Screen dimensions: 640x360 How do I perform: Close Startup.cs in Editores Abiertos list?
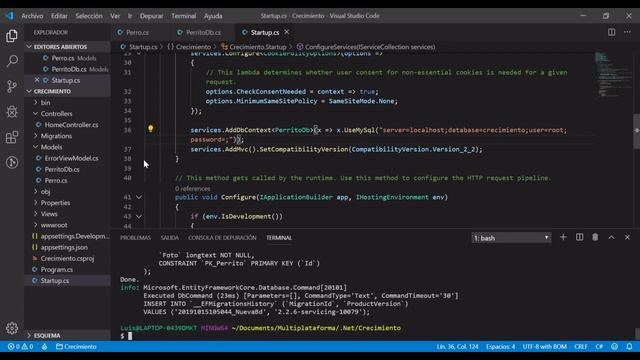(37, 80)
